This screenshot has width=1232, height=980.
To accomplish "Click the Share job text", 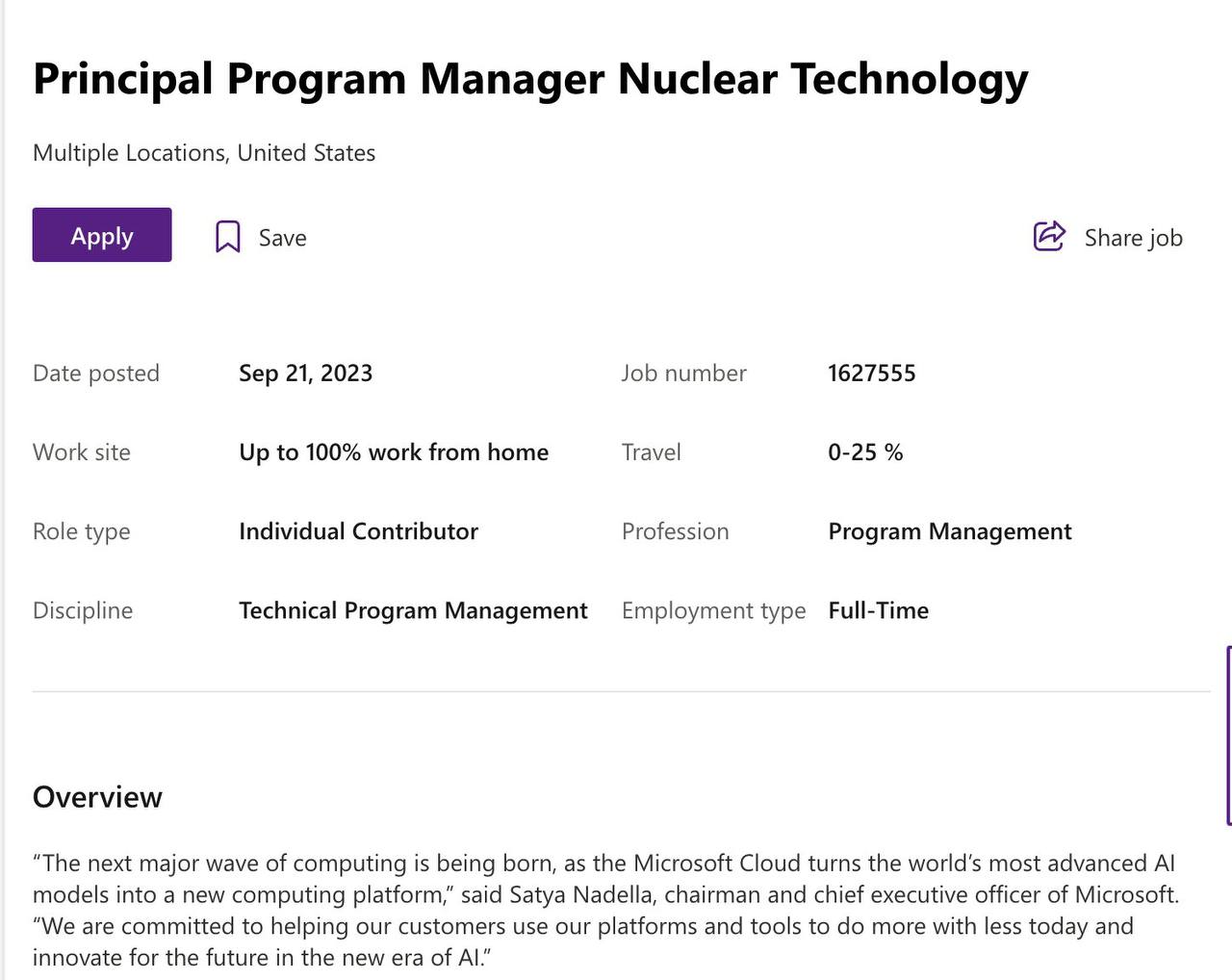I will tap(1134, 238).
